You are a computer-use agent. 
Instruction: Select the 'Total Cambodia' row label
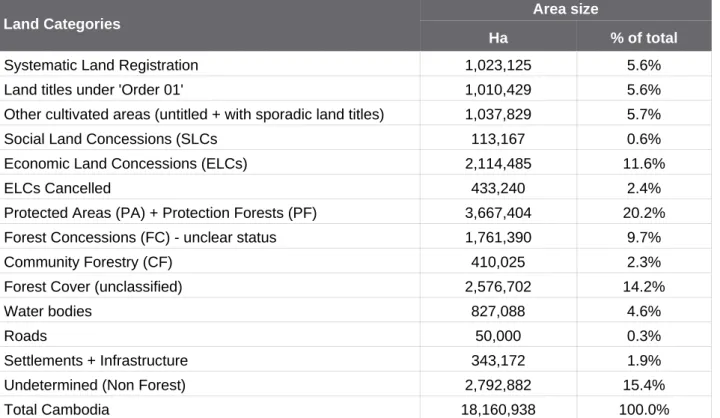pos(56,410)
